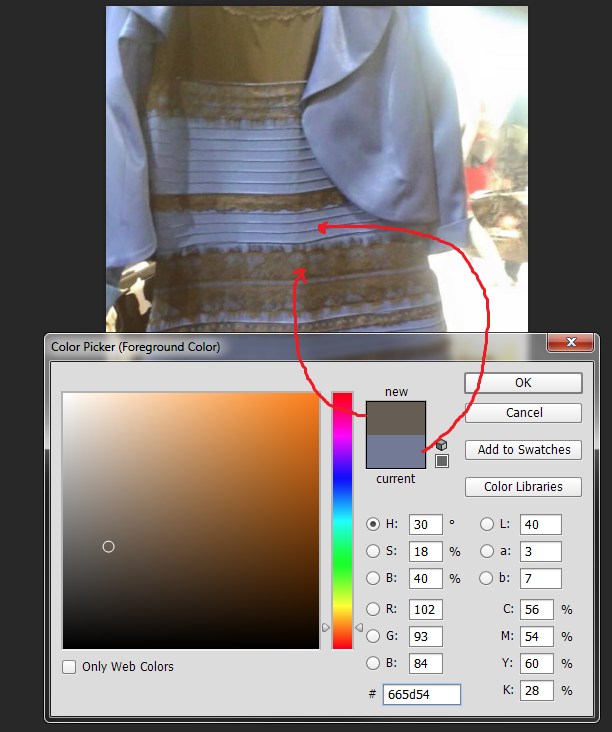Click the dress photo in the canvas
612x732 pixels.
(317, 169)
